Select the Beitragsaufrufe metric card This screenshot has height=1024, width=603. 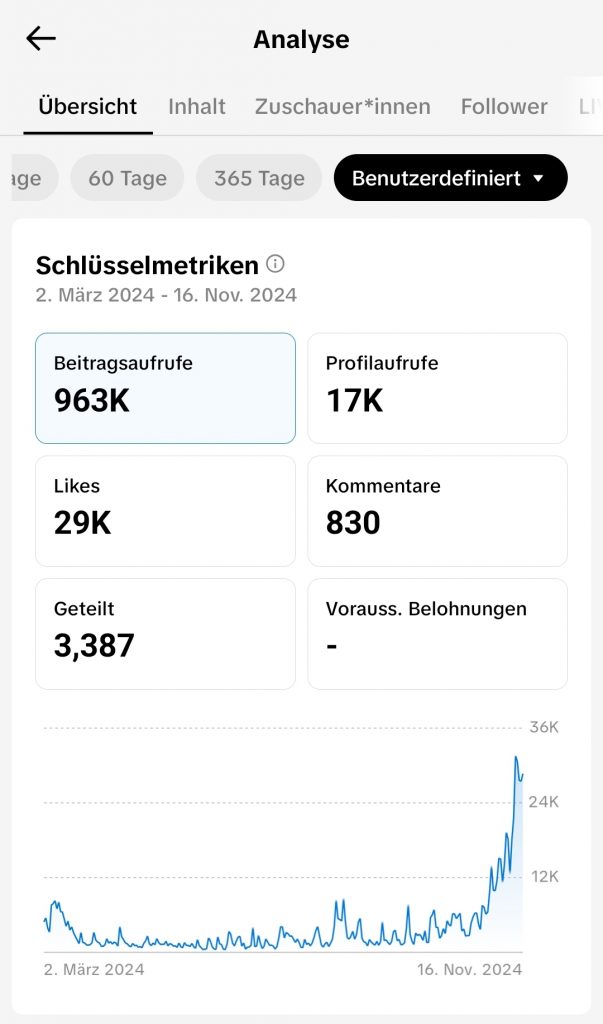coord(165,388)
